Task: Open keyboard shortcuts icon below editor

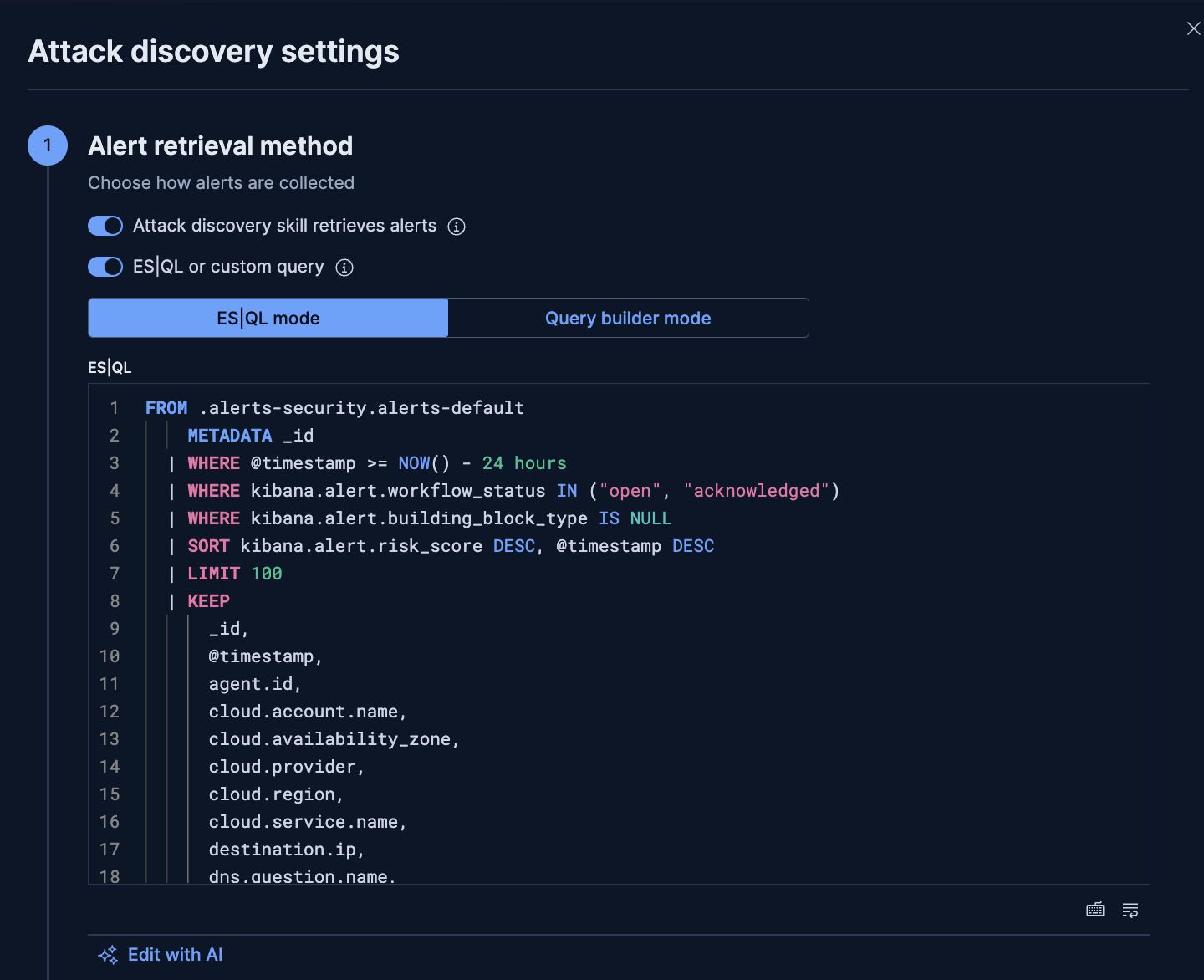Action: click(1095, 910)
